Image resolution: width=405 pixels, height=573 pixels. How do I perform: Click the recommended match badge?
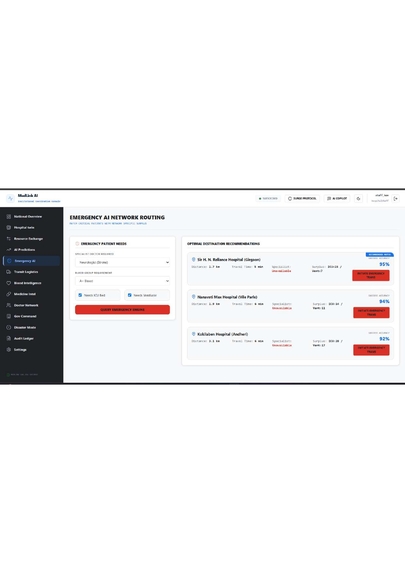pyautogui.click(x=379, y=254)
